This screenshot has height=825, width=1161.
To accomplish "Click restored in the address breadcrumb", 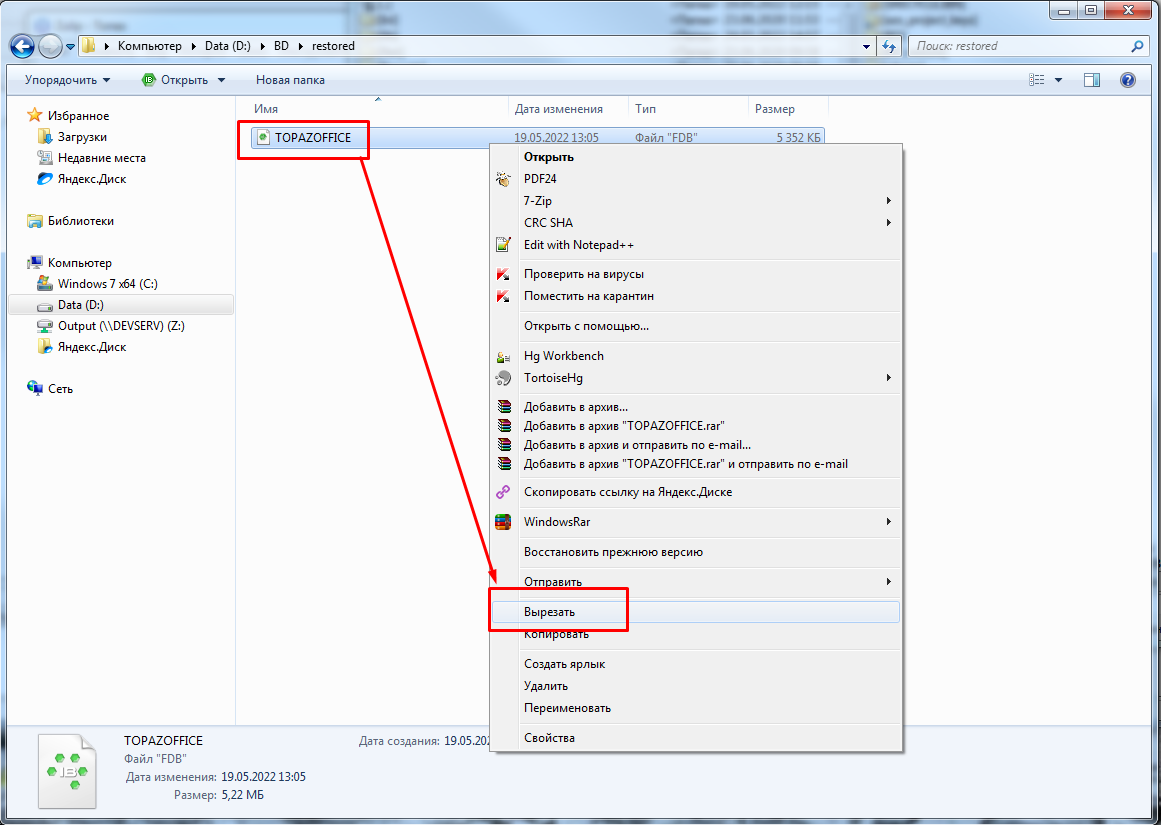I will tap(333, 46).
